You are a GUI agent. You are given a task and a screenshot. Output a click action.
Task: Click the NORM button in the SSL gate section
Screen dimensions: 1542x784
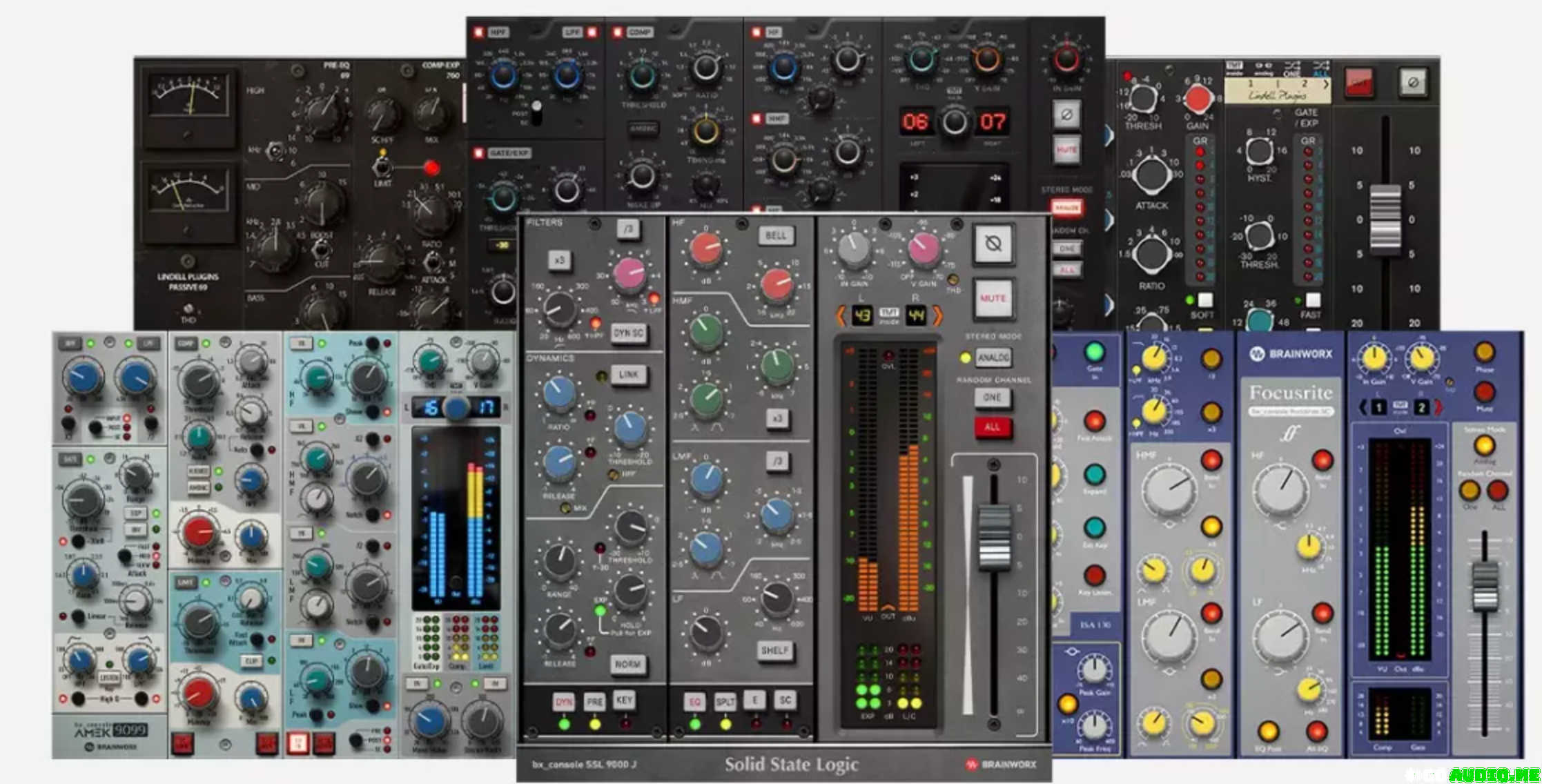tap(628, 664)
